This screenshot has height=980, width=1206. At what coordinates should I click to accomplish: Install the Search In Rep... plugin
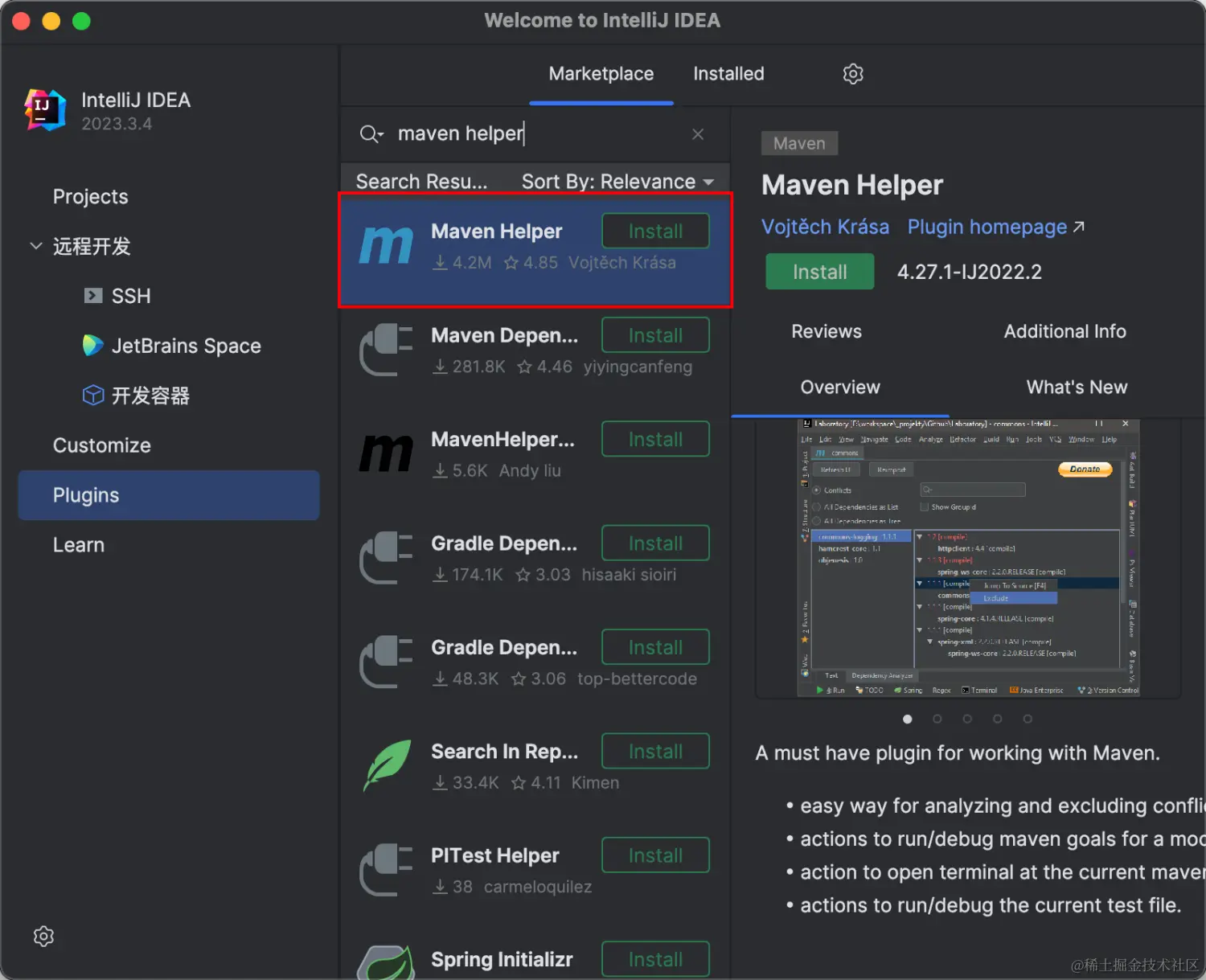click(656, 751)
